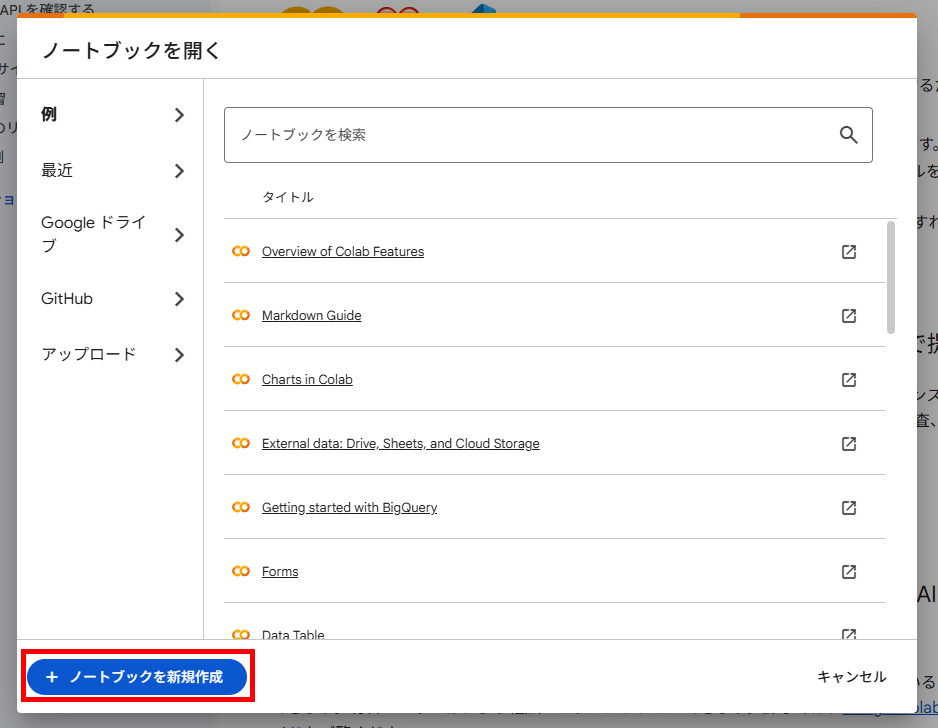Viewport: 938px width, 728px height.
Task: Open Getting started with BigQuery in new tab icon
Action: click(849, 508)
